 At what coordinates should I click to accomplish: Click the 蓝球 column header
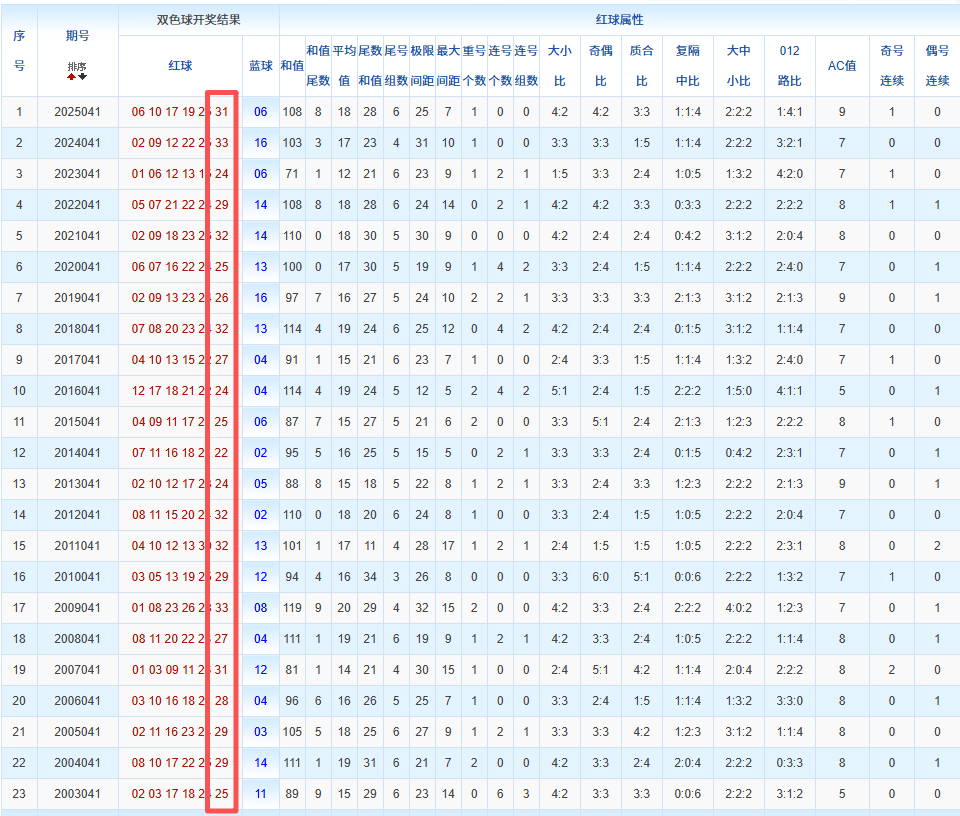[x=260, y=65]
